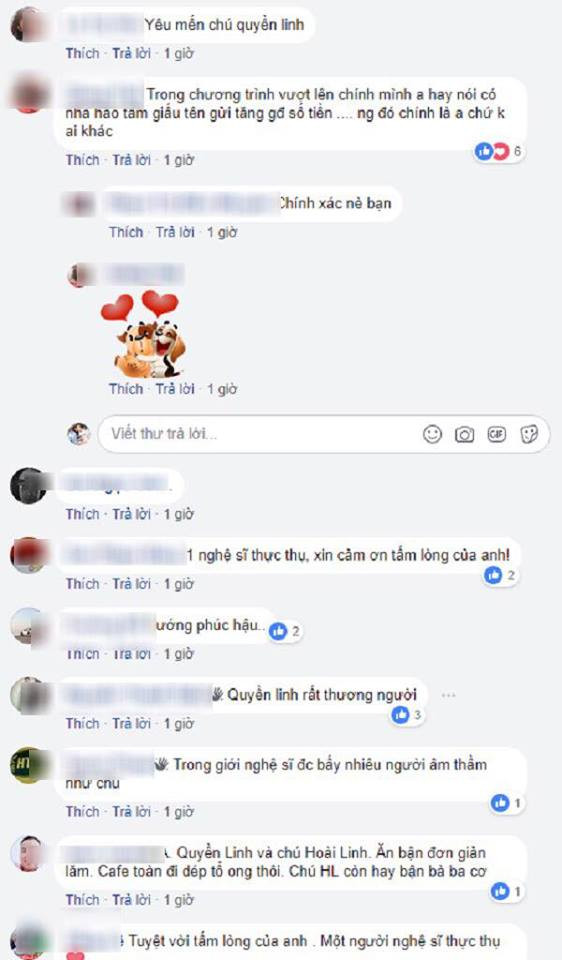
Task: Like the 'Chính xác nè bạn' reply
Action: [126, 232]
